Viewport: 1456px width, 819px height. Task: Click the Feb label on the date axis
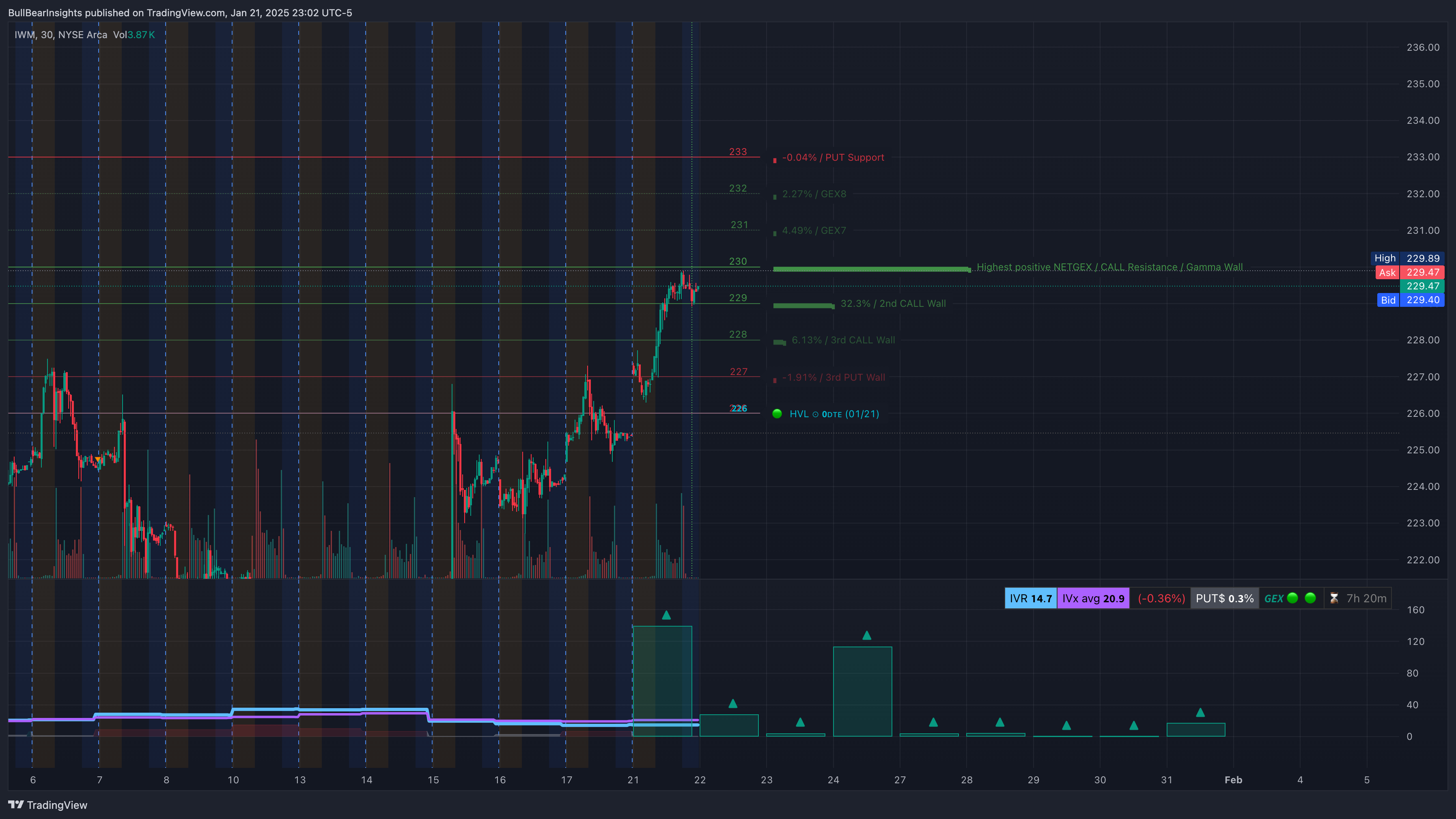coord(1233,780)
